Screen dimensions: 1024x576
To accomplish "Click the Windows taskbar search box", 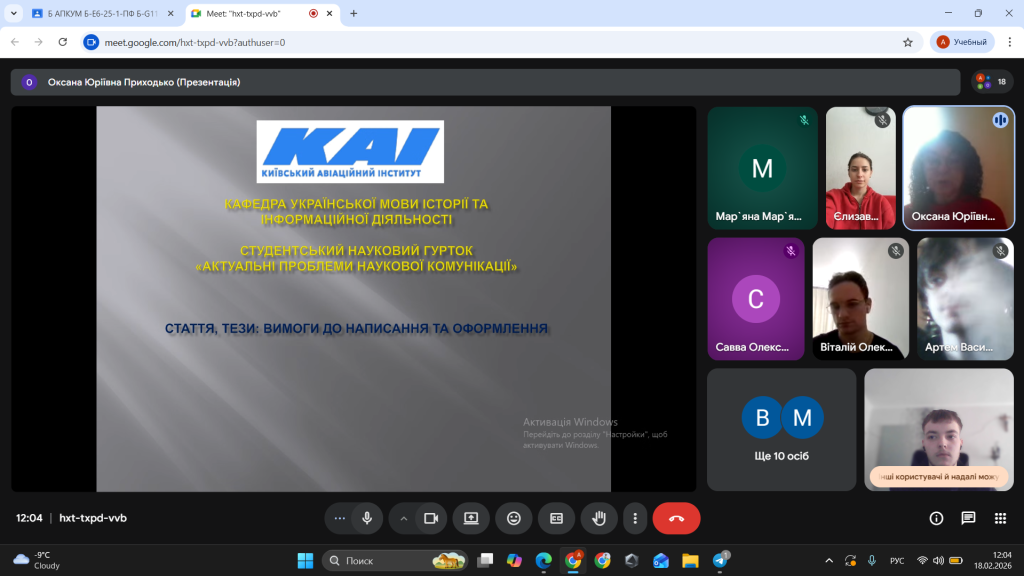I will (395, 560).
